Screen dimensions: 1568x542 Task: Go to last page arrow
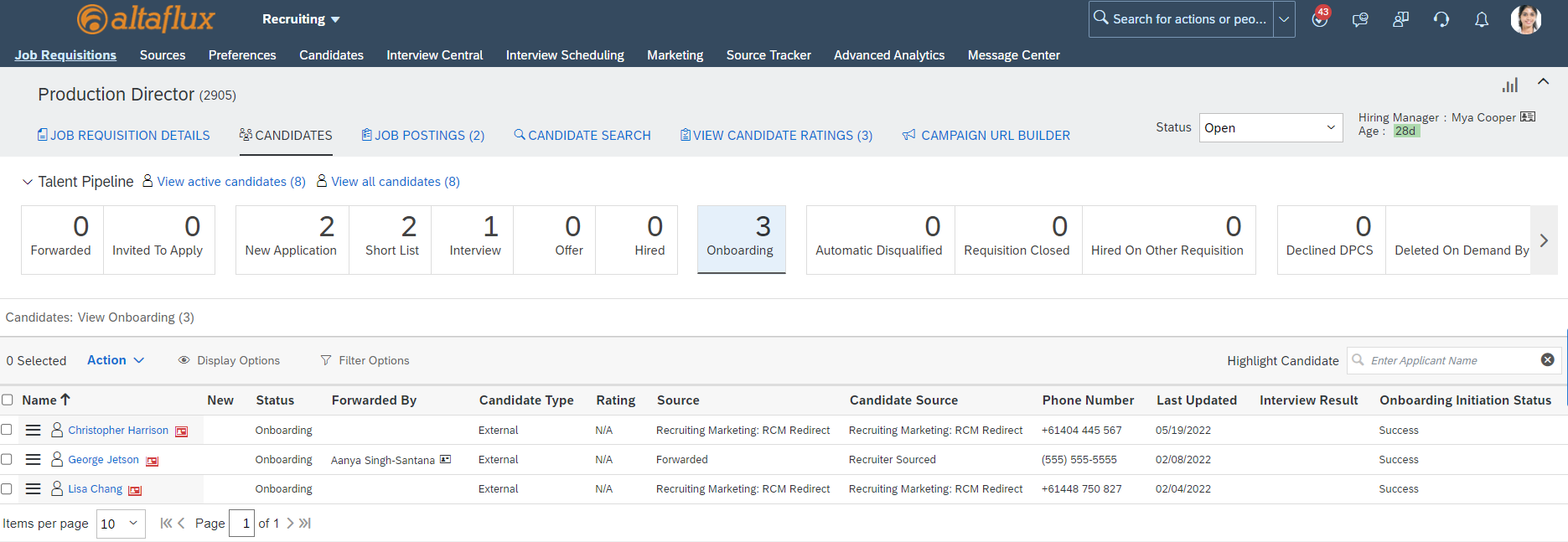pyautogui.click(x=305, y=523)
